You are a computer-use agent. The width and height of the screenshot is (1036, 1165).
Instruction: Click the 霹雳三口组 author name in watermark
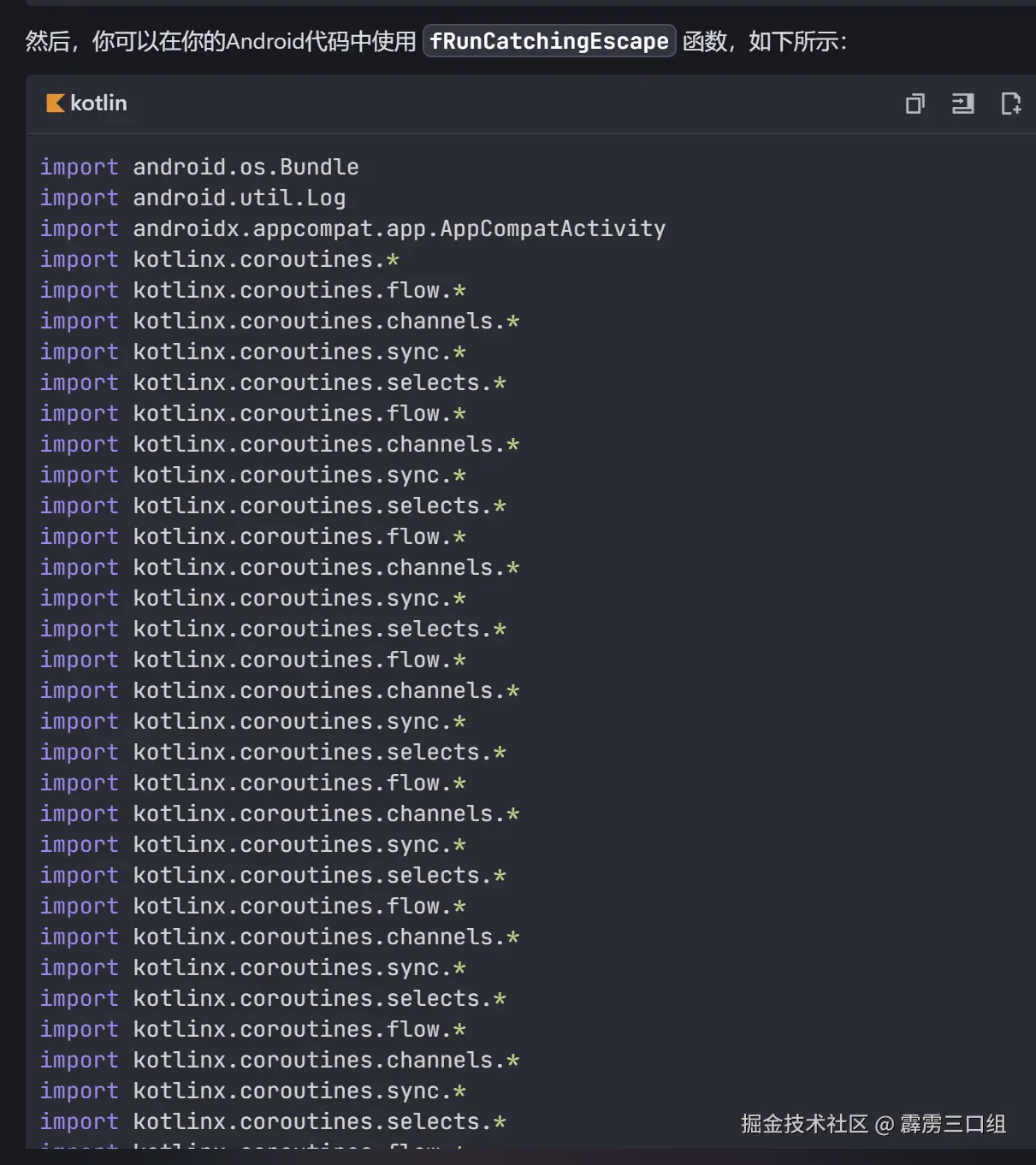953,1124
